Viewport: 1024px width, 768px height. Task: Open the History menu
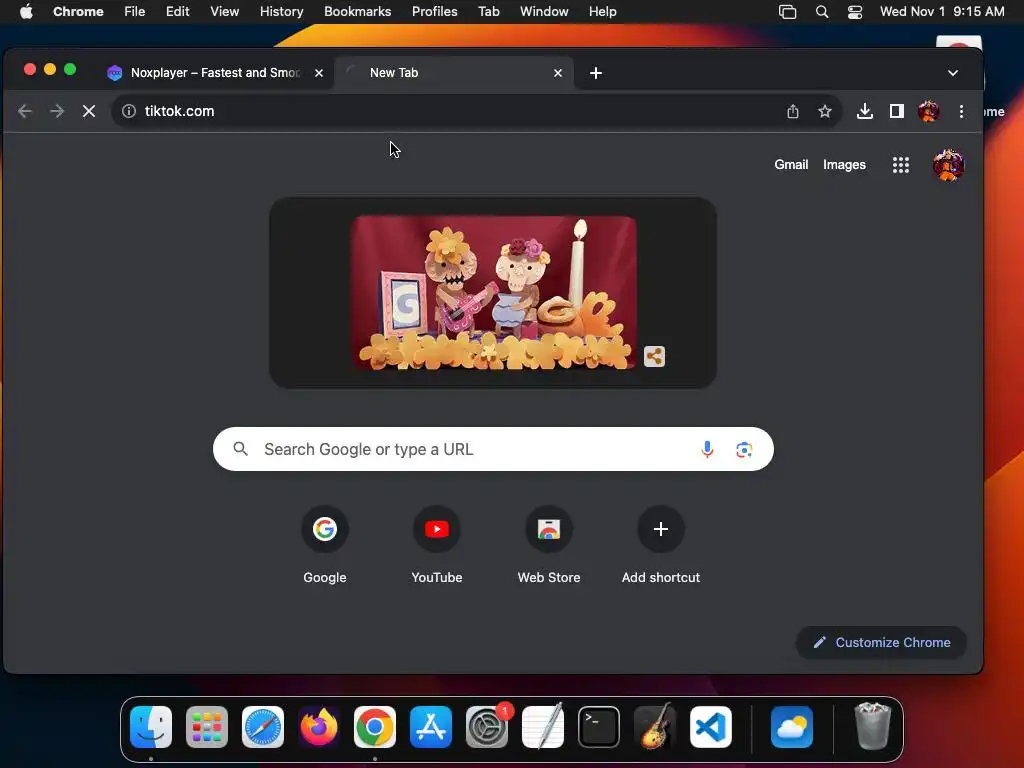281,12
